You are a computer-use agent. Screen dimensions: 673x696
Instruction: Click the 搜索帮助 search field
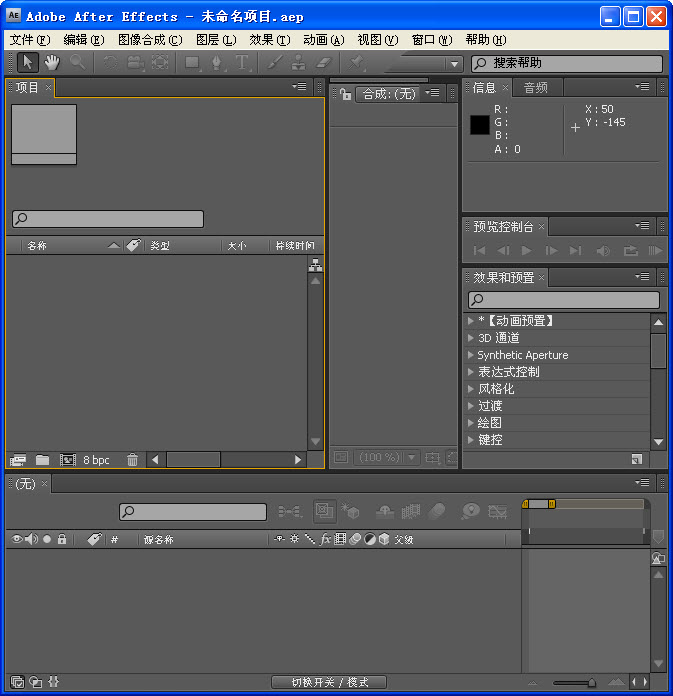point(567,63)
